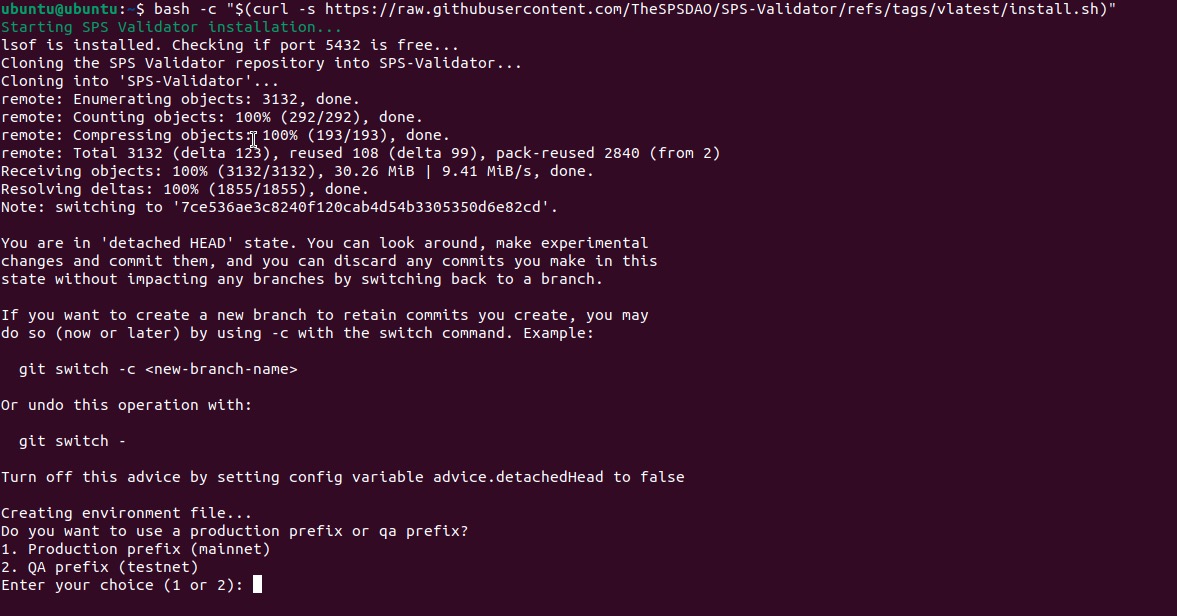Click the "remote: Enumerating objects: 3132" line

[180, 99]
